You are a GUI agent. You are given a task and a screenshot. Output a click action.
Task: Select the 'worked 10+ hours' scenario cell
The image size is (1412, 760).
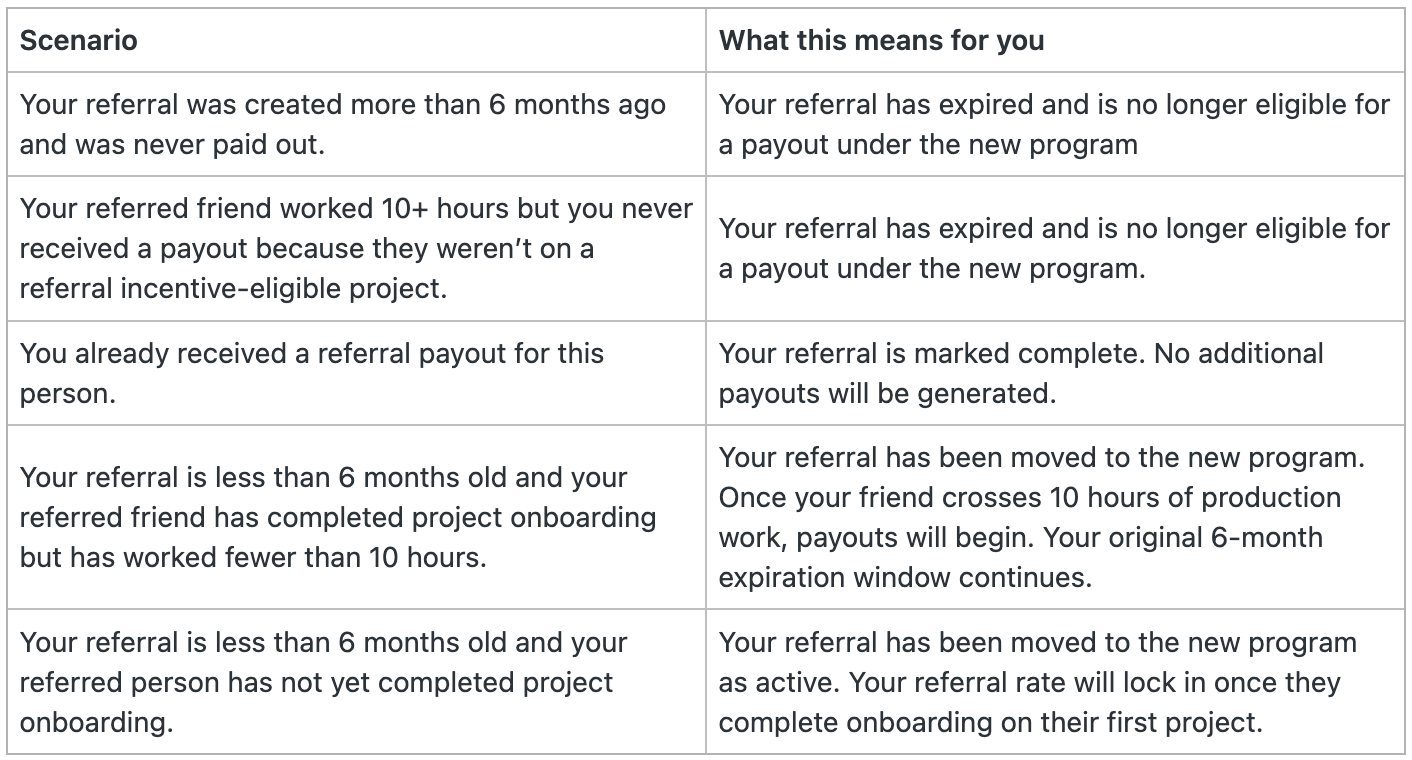coord(356,248)
